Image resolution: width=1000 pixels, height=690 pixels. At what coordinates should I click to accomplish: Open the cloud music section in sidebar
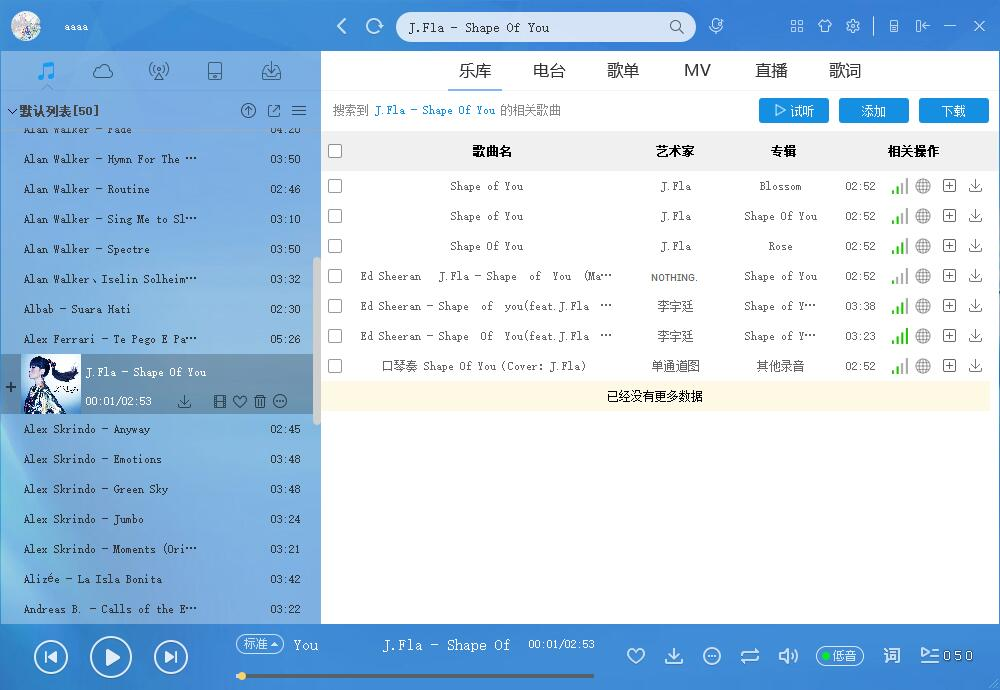point(103,71)
